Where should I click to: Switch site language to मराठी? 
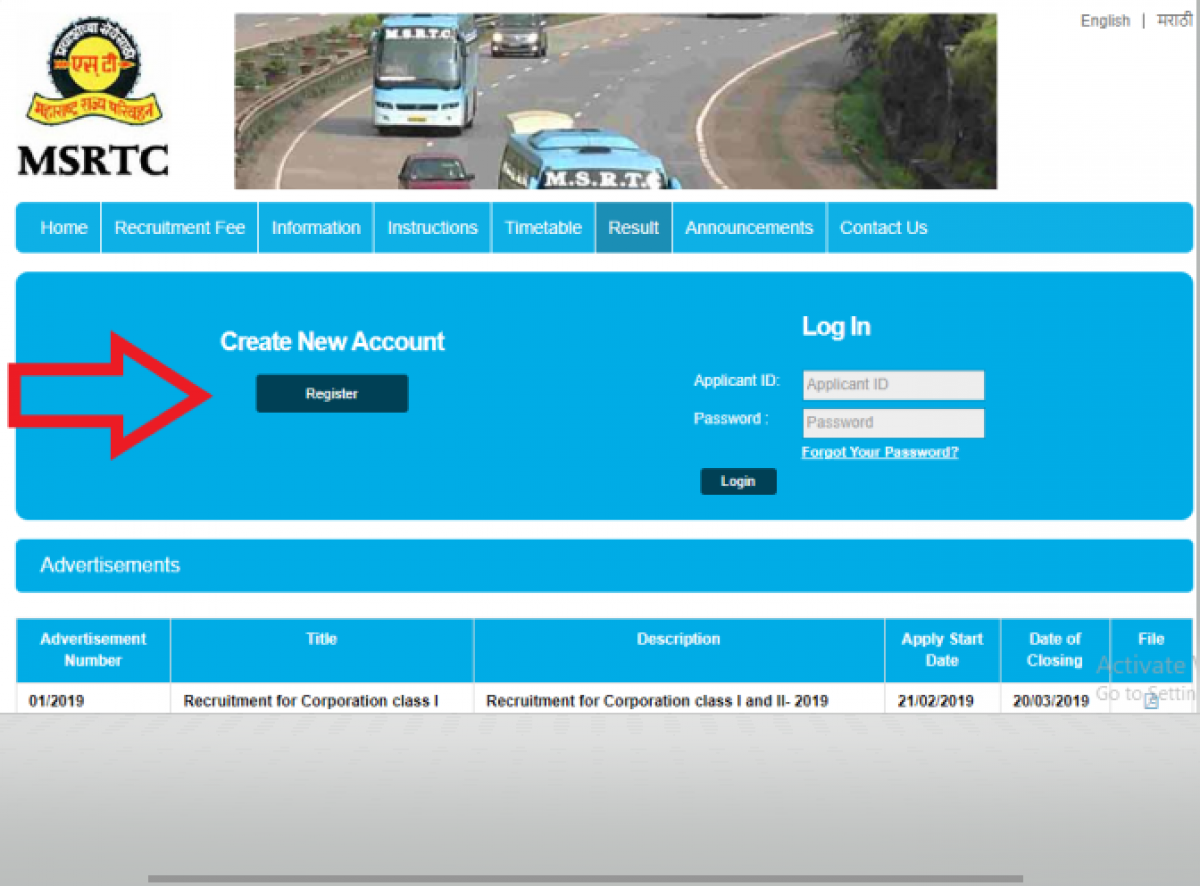(1175, 21)
